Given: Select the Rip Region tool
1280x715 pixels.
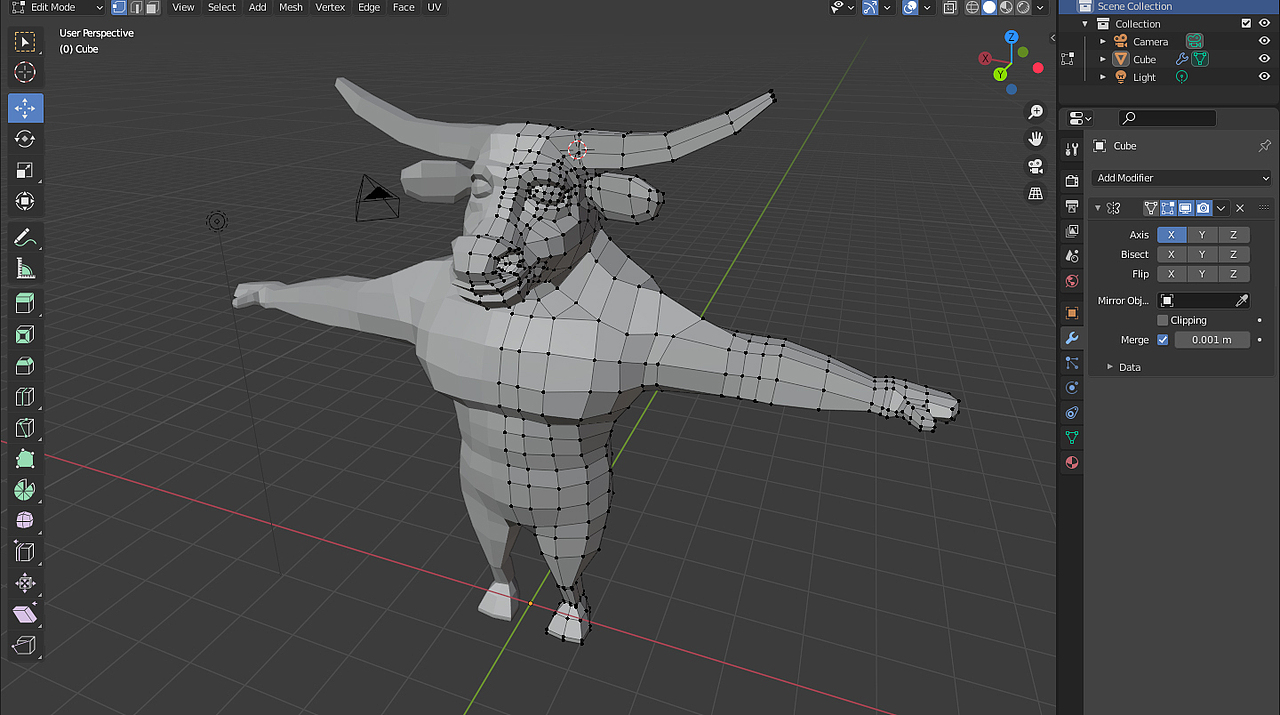Looking at the screenshot, I should coord(25,645).
